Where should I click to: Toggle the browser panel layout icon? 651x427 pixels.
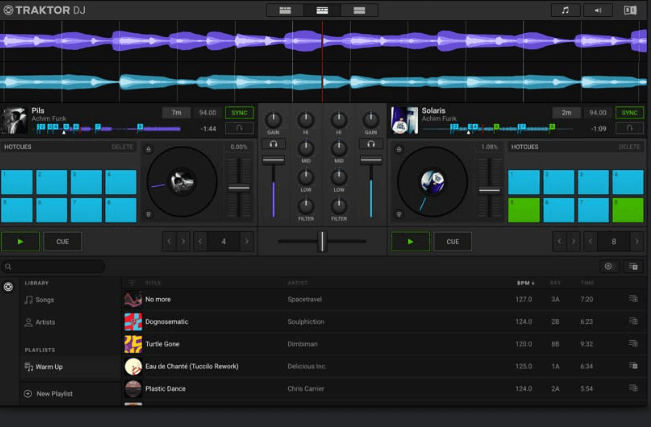tap(630, 10)
